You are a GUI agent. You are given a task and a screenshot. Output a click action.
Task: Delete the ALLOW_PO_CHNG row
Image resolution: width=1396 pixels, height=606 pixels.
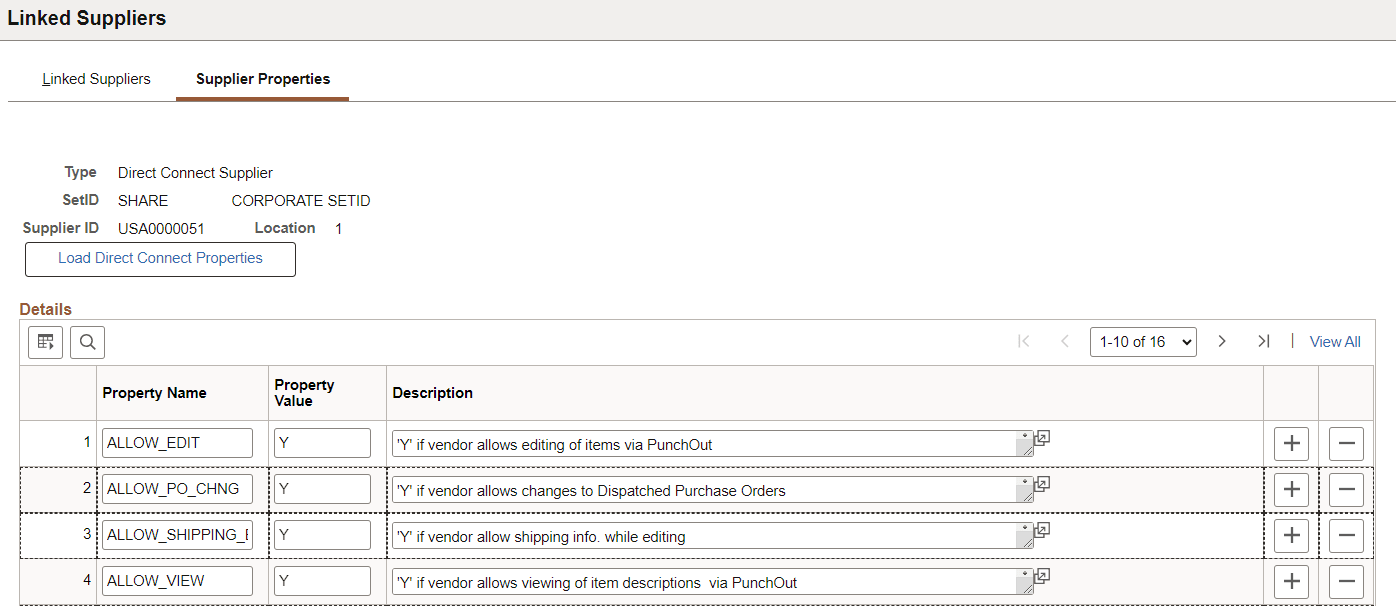[1346, 489]
